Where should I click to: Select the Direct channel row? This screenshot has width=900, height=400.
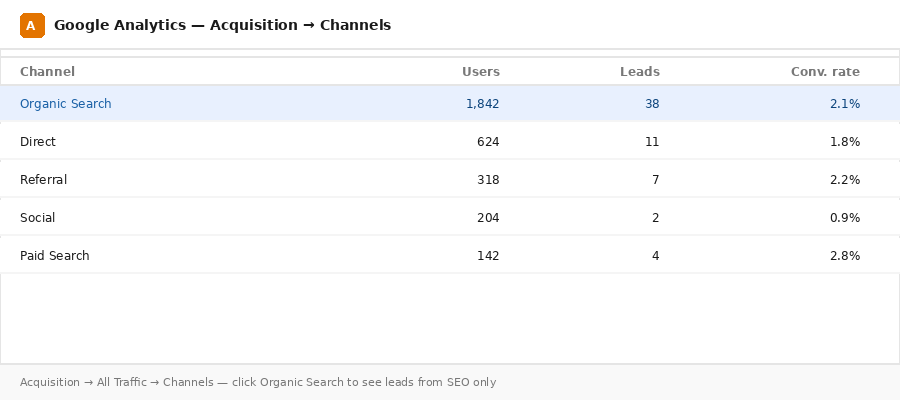pos(450,142)
